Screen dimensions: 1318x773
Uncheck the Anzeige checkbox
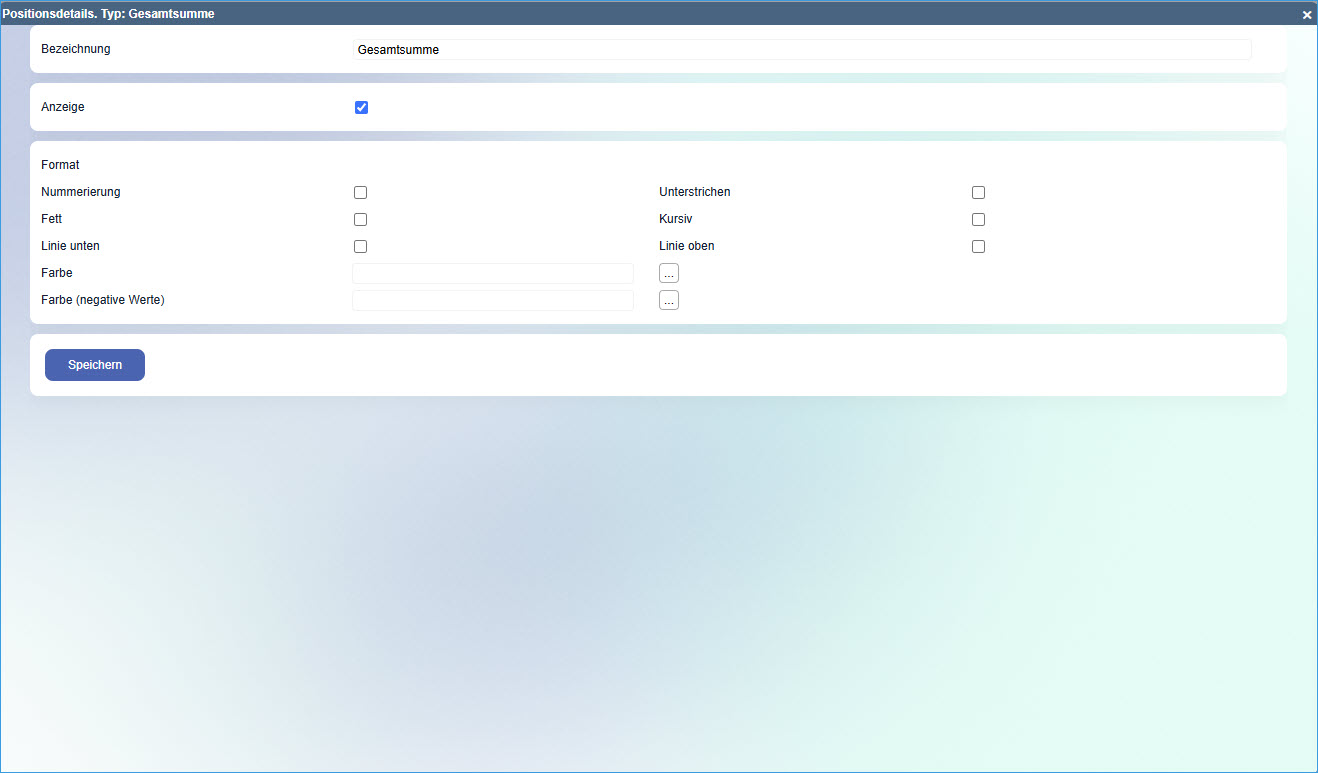[362, 107]
